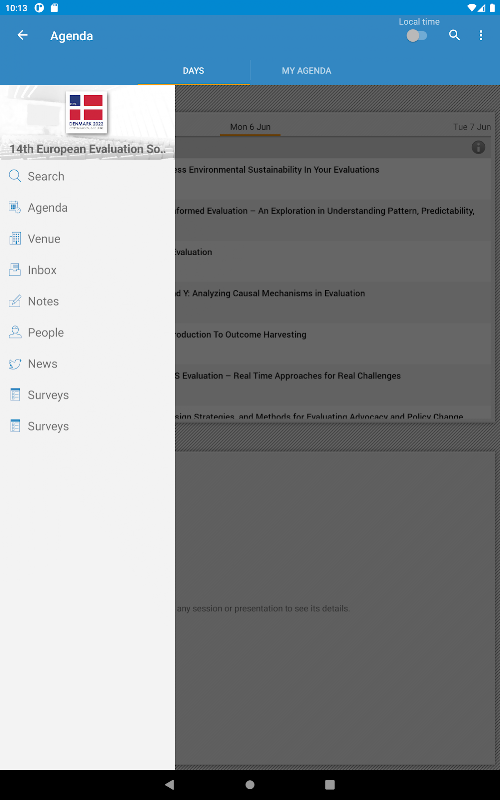The height and width of the screenshot is (800, 500).
Task: Click the Denmark 2022 event logo
Action: (x=86, y=112)
